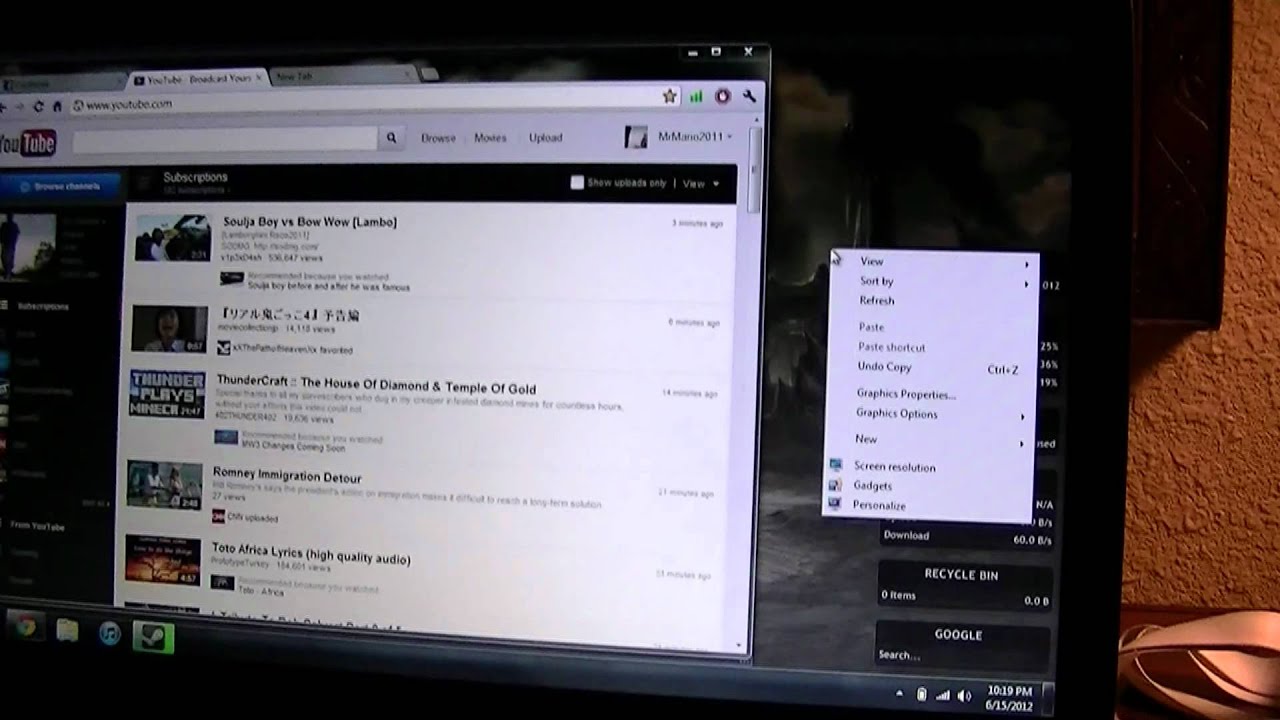Click the browser vertical scrollbar thumb
The width and height of the screenshot is (1280, 720).
[756, 170]
